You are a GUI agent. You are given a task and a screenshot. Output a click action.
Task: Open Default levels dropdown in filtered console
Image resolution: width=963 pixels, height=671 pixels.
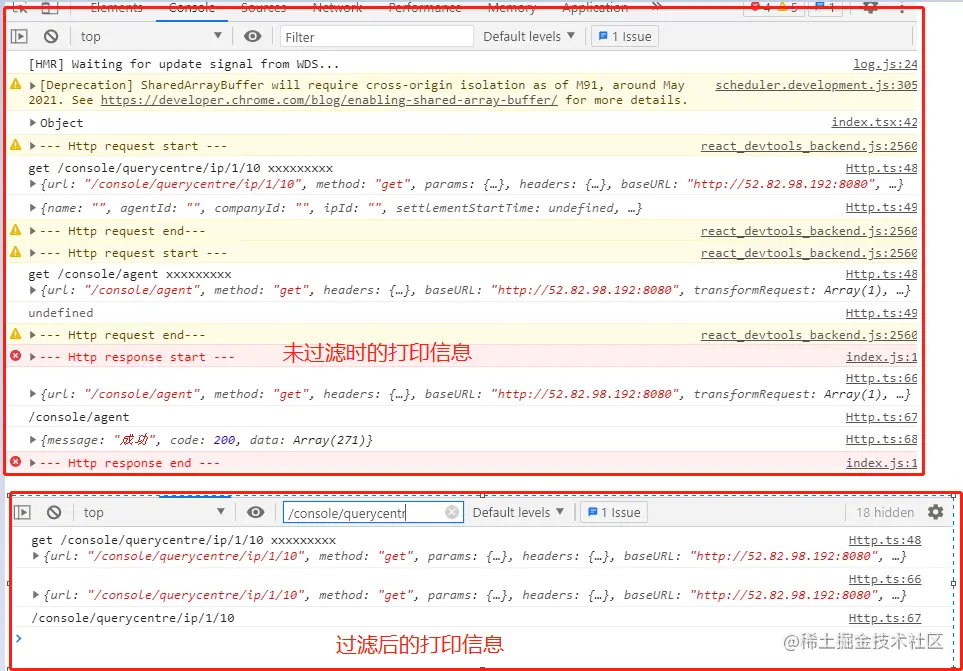pos(518,513)
